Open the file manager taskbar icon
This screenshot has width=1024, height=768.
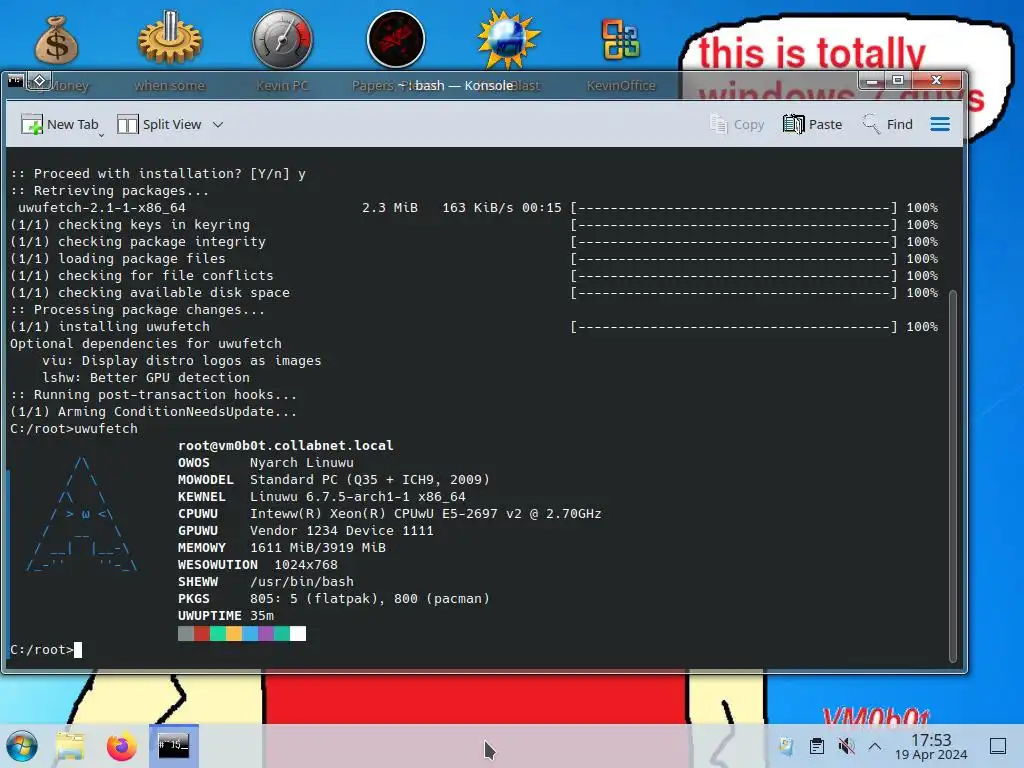[70, 746]
